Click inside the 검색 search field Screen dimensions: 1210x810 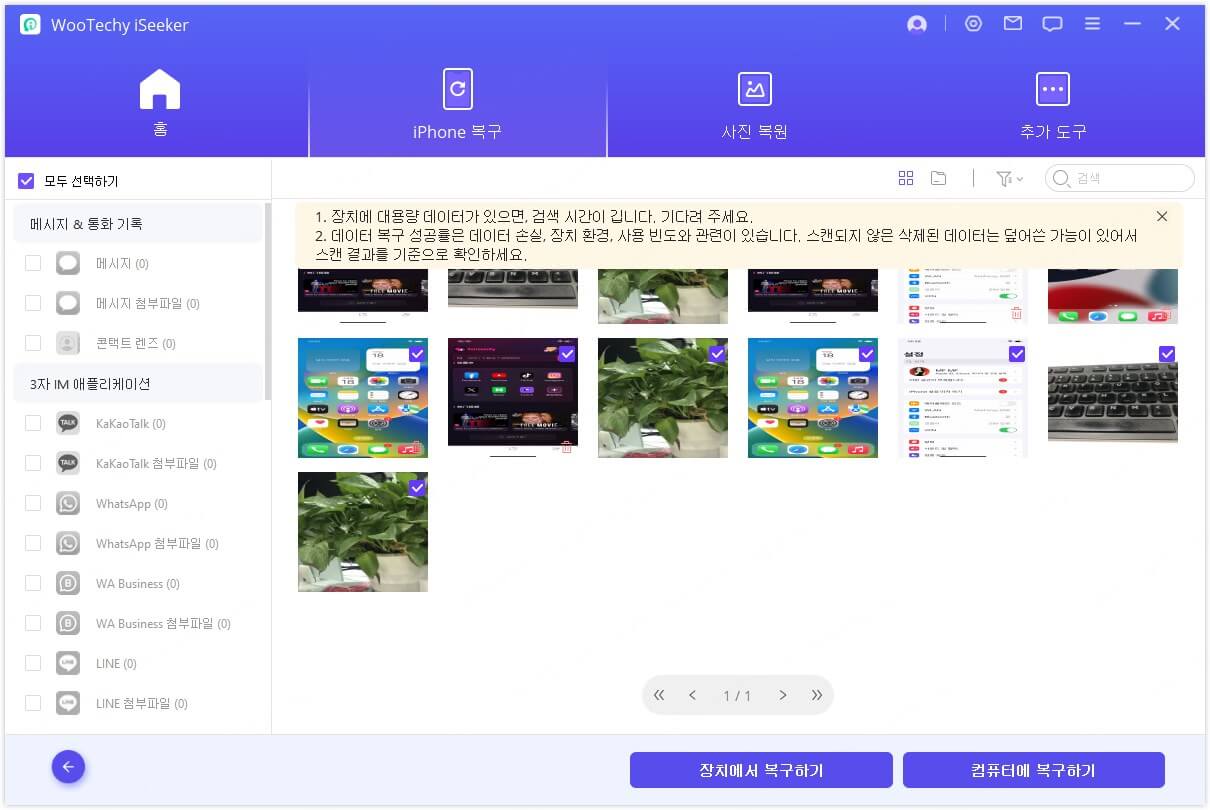[1118, 178]
